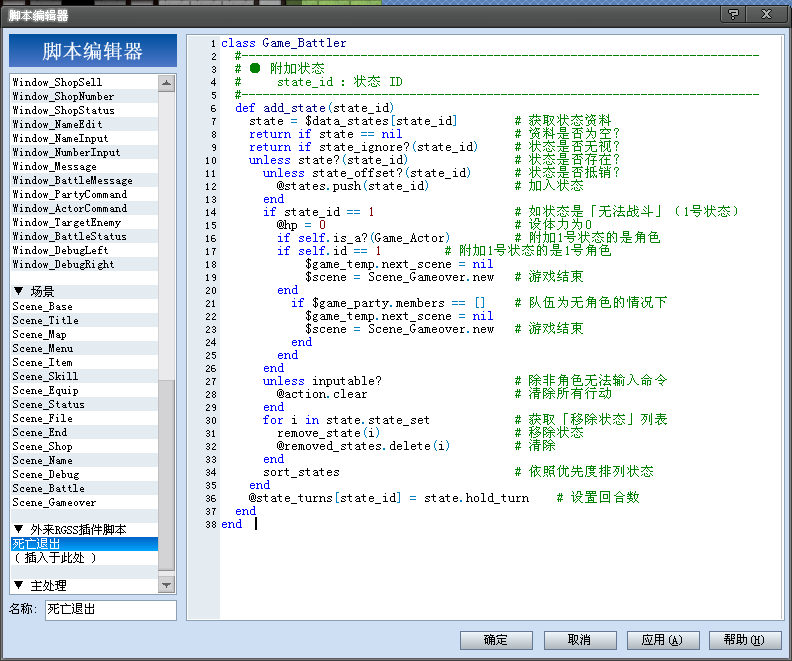Select Window_NameEdit script
Screen dimensions: 792x661
point(84,124)
